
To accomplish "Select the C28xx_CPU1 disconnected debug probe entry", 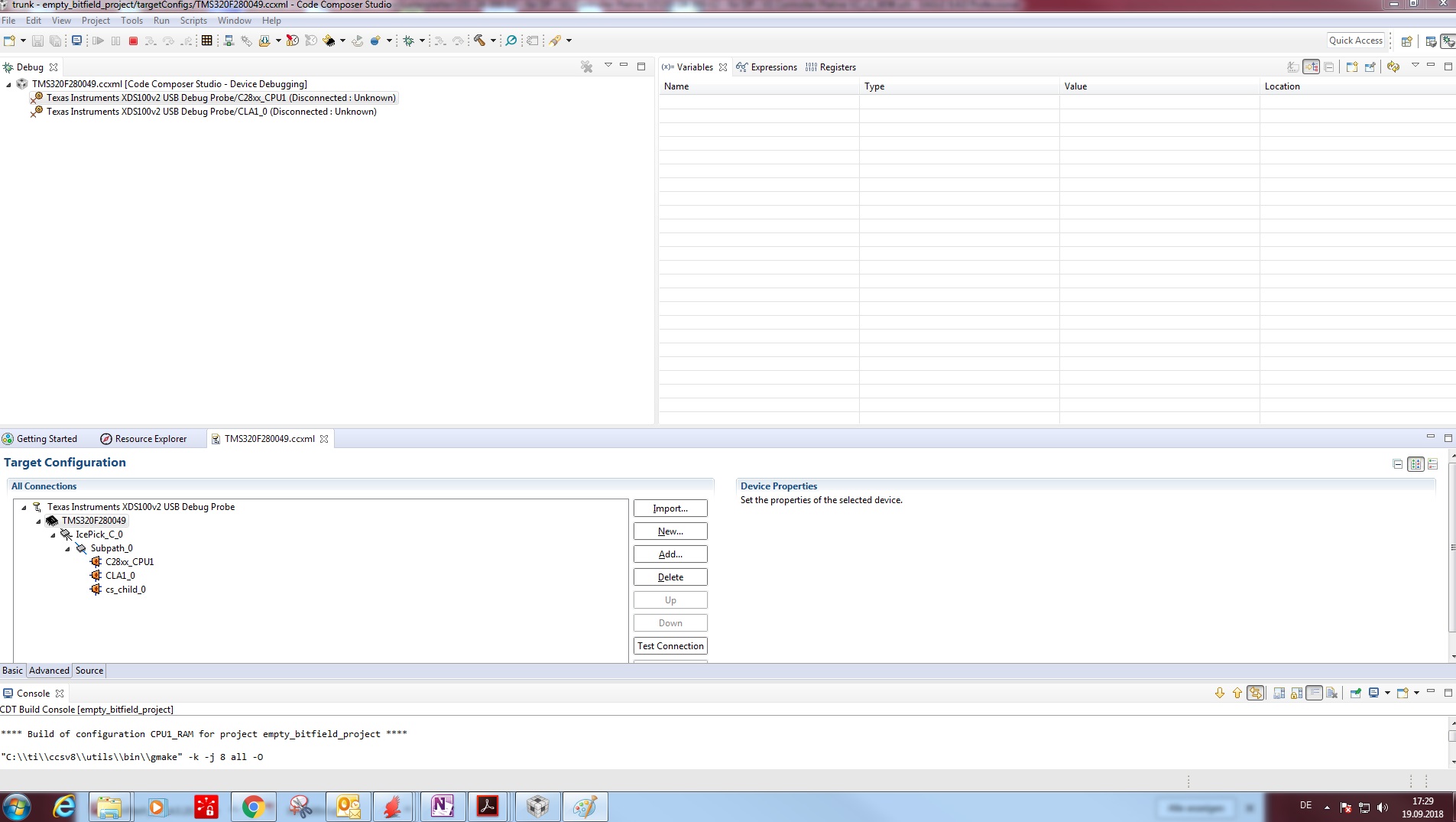I will click(214, 98).
